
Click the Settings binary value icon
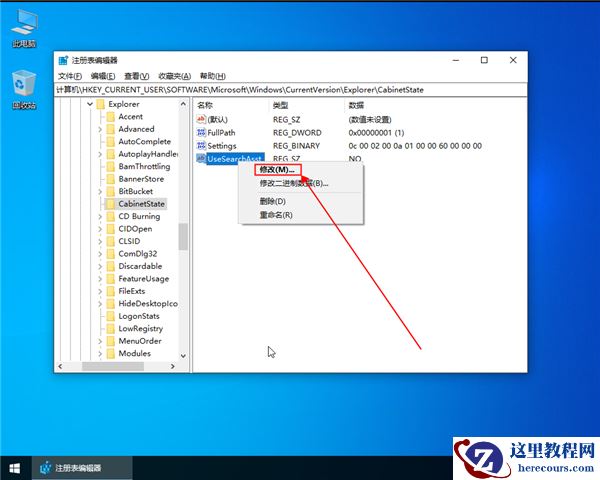[201, 145]
